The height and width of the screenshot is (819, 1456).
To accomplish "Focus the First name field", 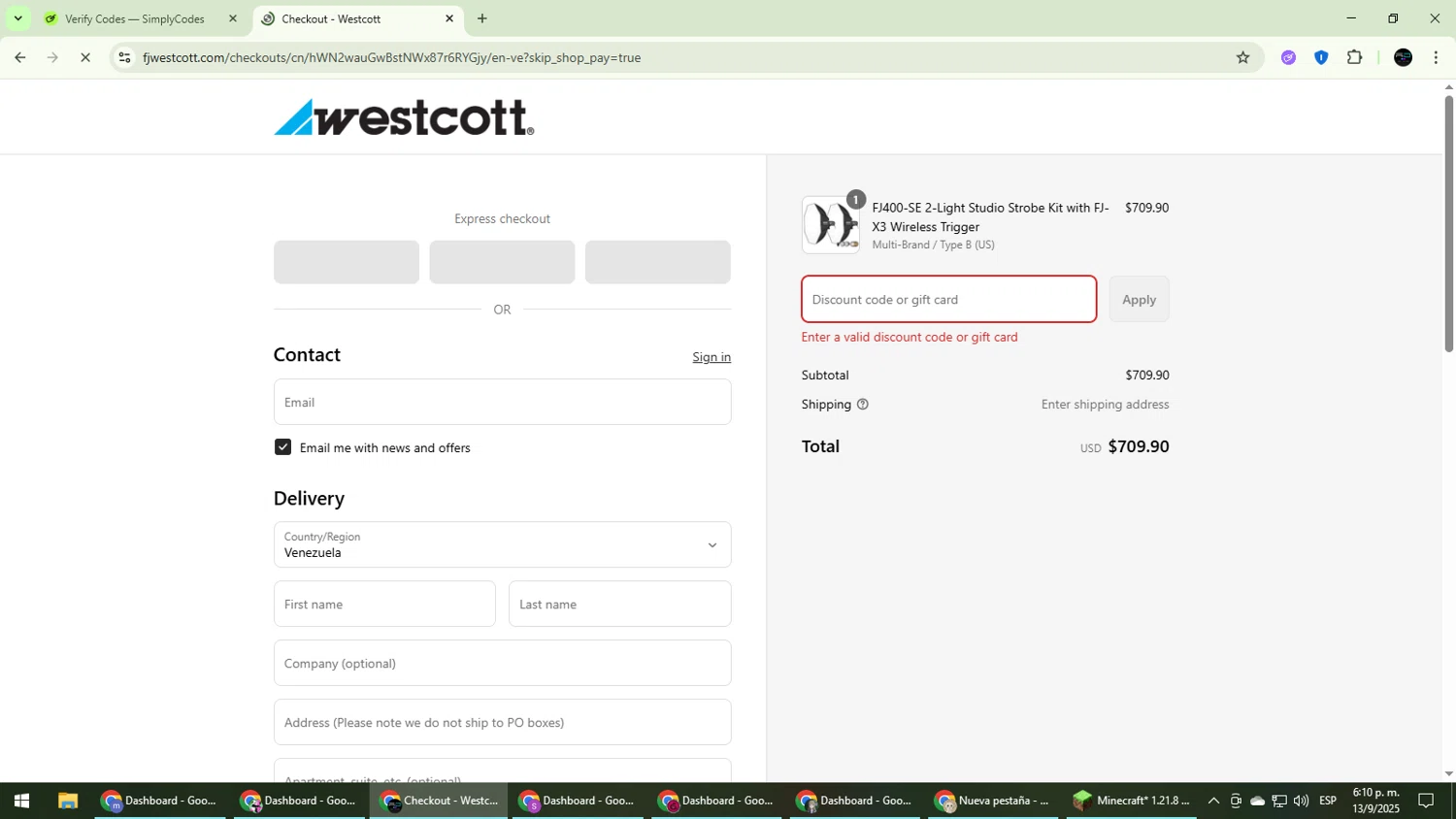I will (384, 604).
